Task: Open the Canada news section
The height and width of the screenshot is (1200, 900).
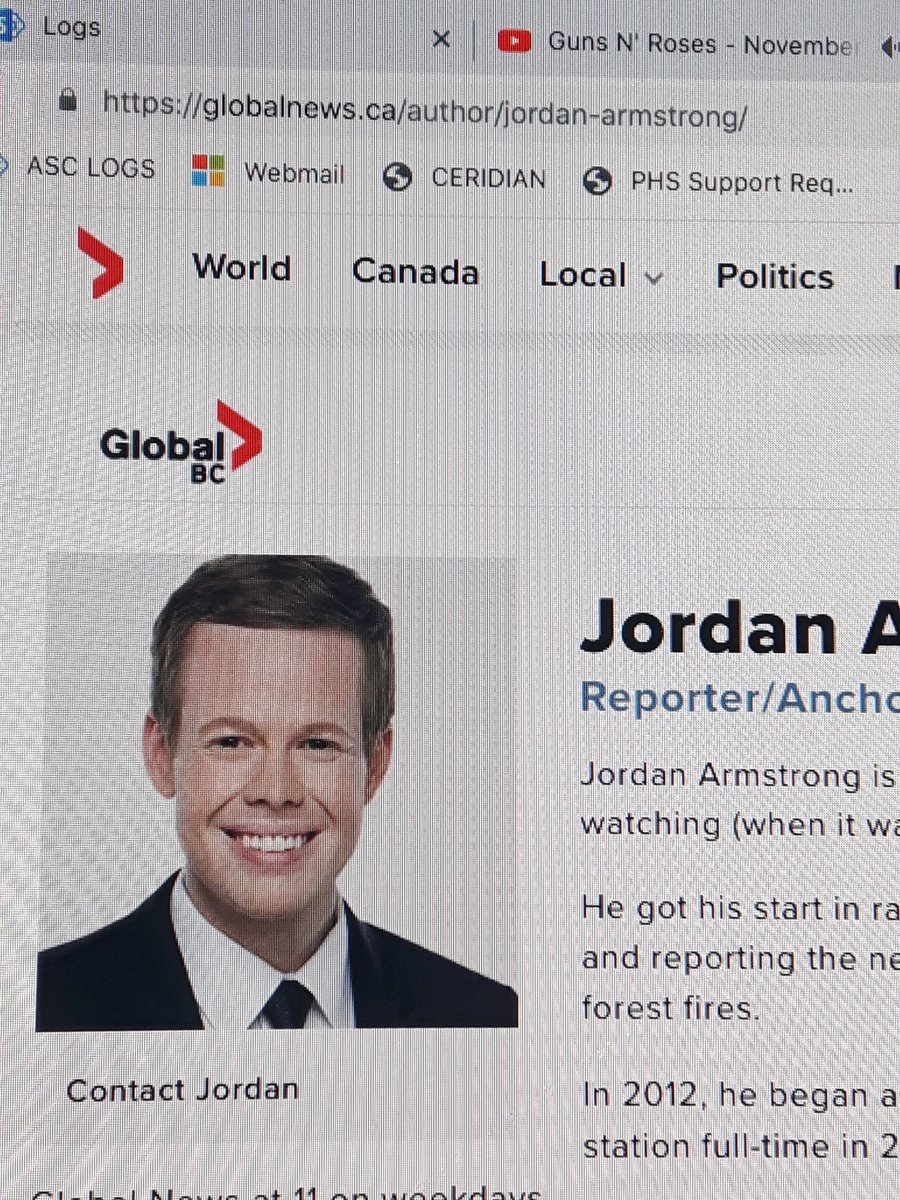Action: pyautogui.click(x=416, y=271)
